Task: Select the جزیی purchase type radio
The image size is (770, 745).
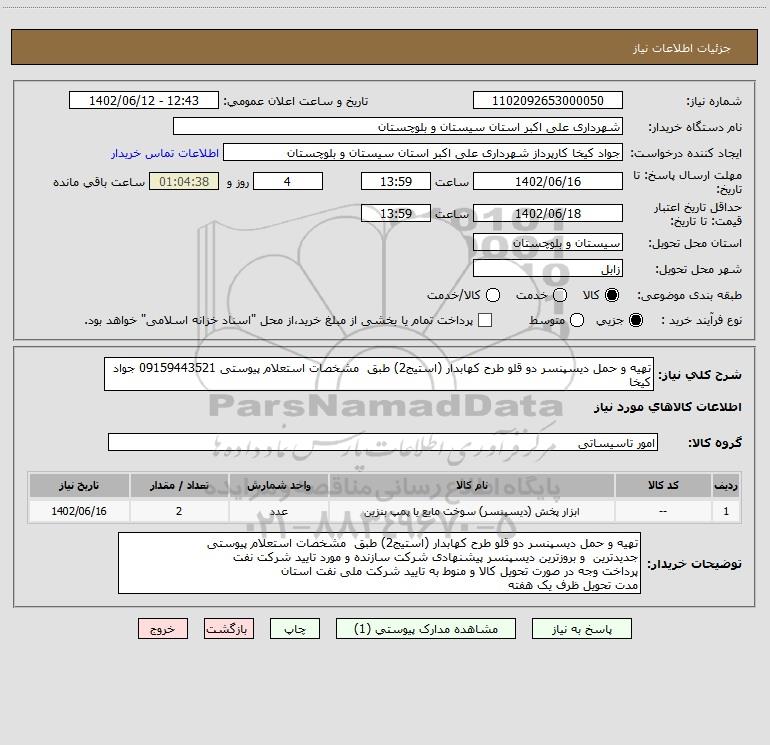Action: (x=636, y=320)
